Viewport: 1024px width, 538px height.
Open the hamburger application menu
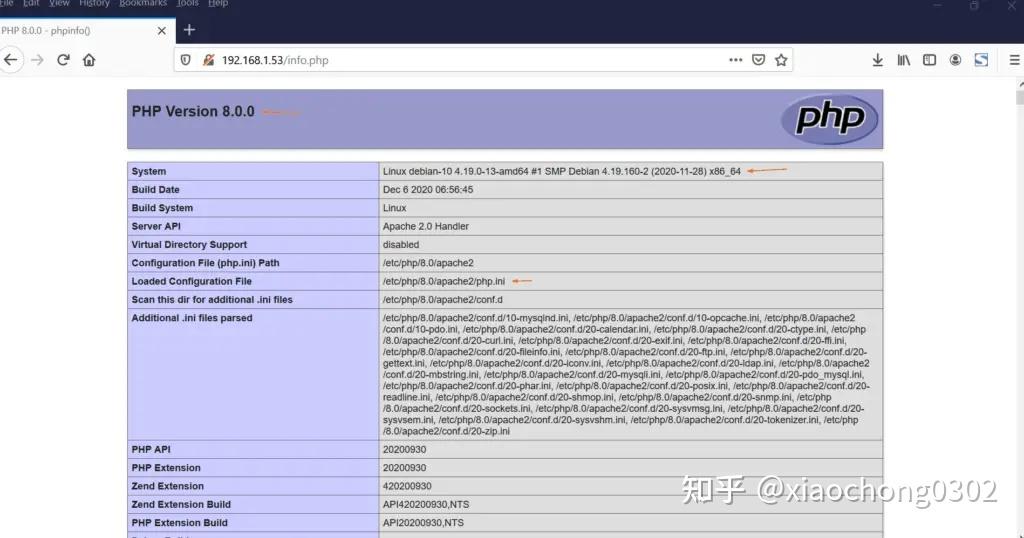[x=1014, y=60]
